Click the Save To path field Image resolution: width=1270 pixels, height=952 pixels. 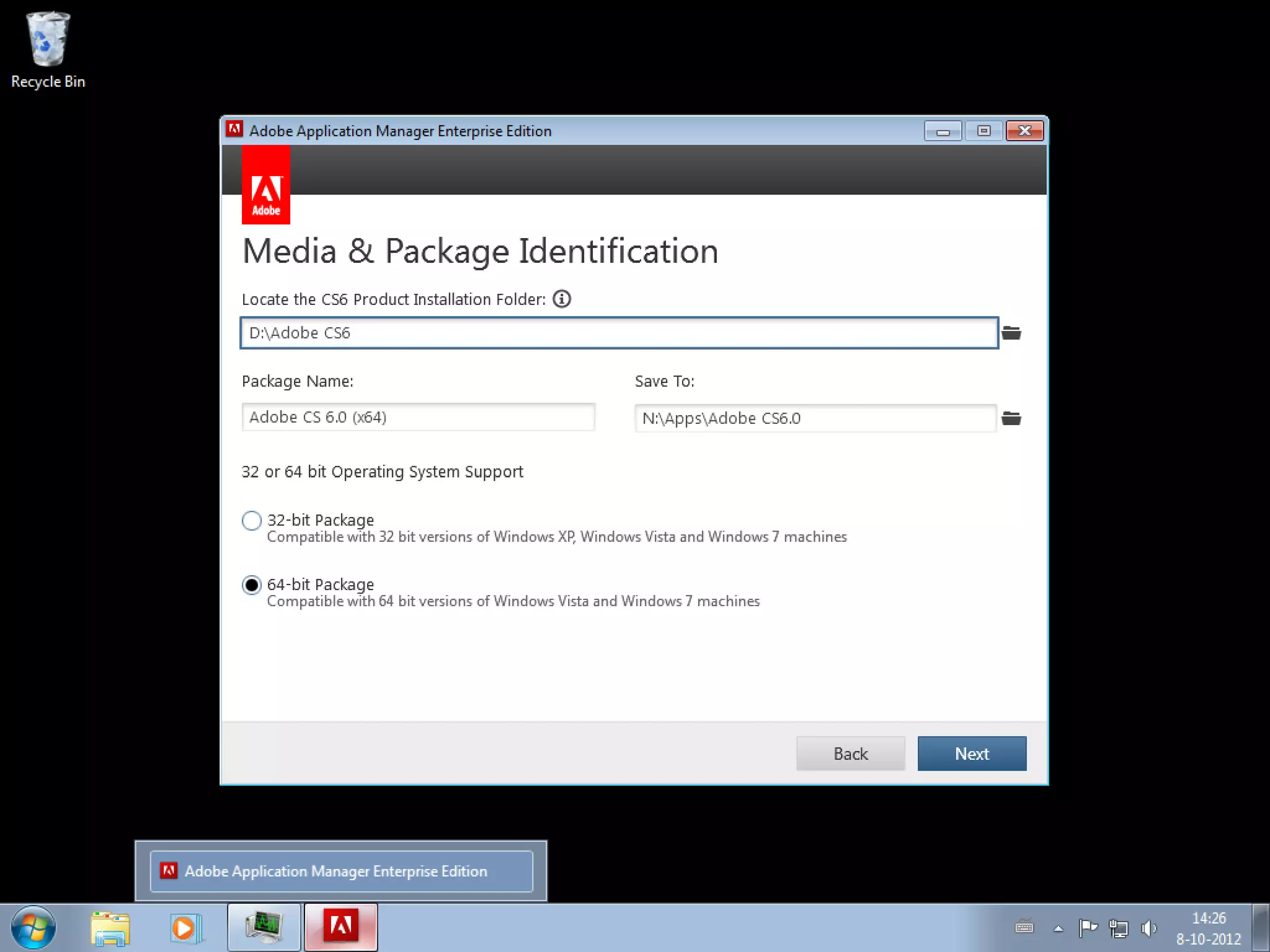point(815,418)
